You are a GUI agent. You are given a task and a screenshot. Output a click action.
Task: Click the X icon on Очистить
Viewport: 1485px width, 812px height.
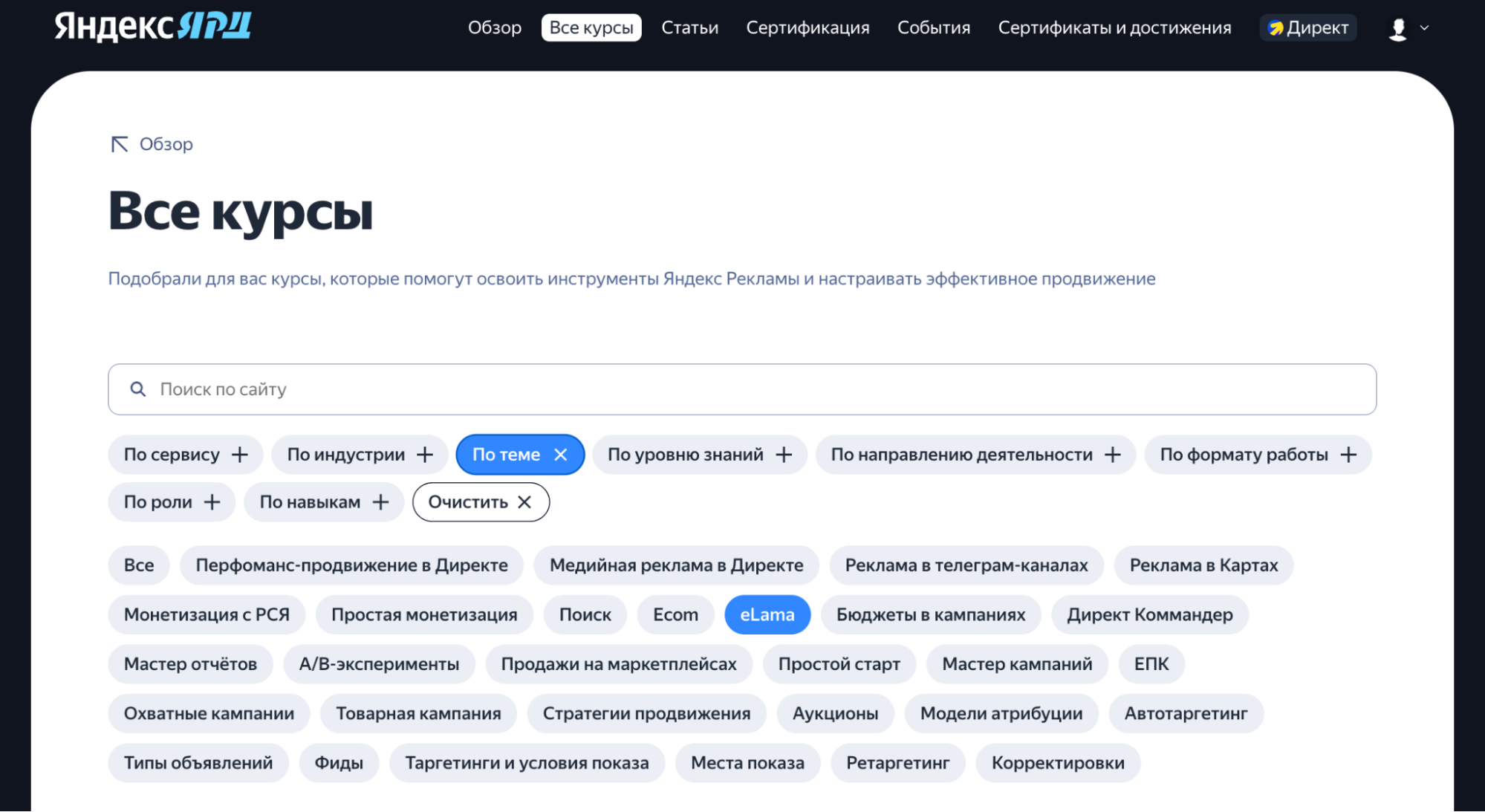click(x=524, y=501)
